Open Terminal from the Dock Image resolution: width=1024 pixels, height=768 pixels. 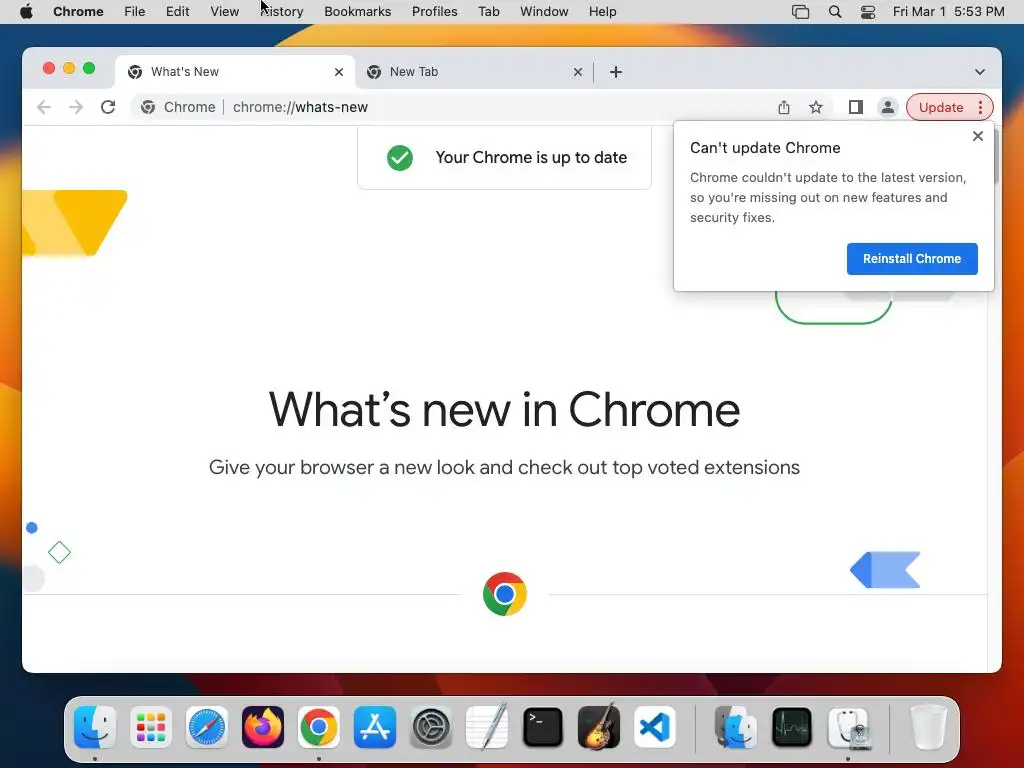pos(543,727)
